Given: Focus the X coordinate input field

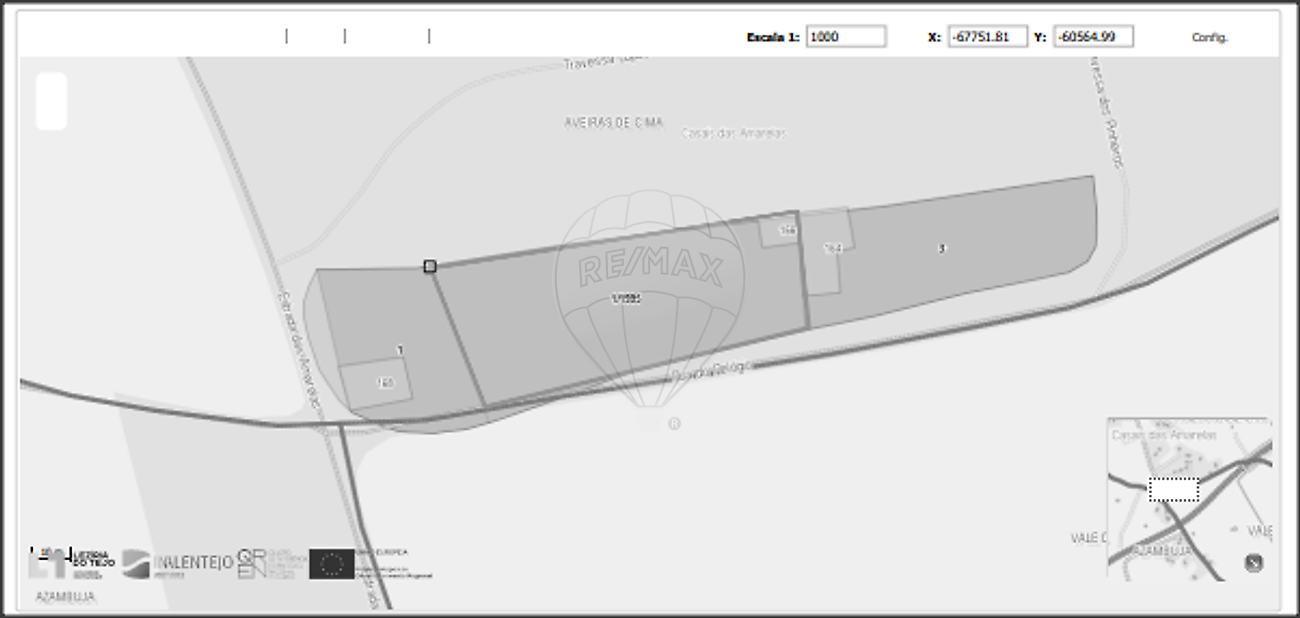Looking at the screenshot, I should tap(987, 37).
